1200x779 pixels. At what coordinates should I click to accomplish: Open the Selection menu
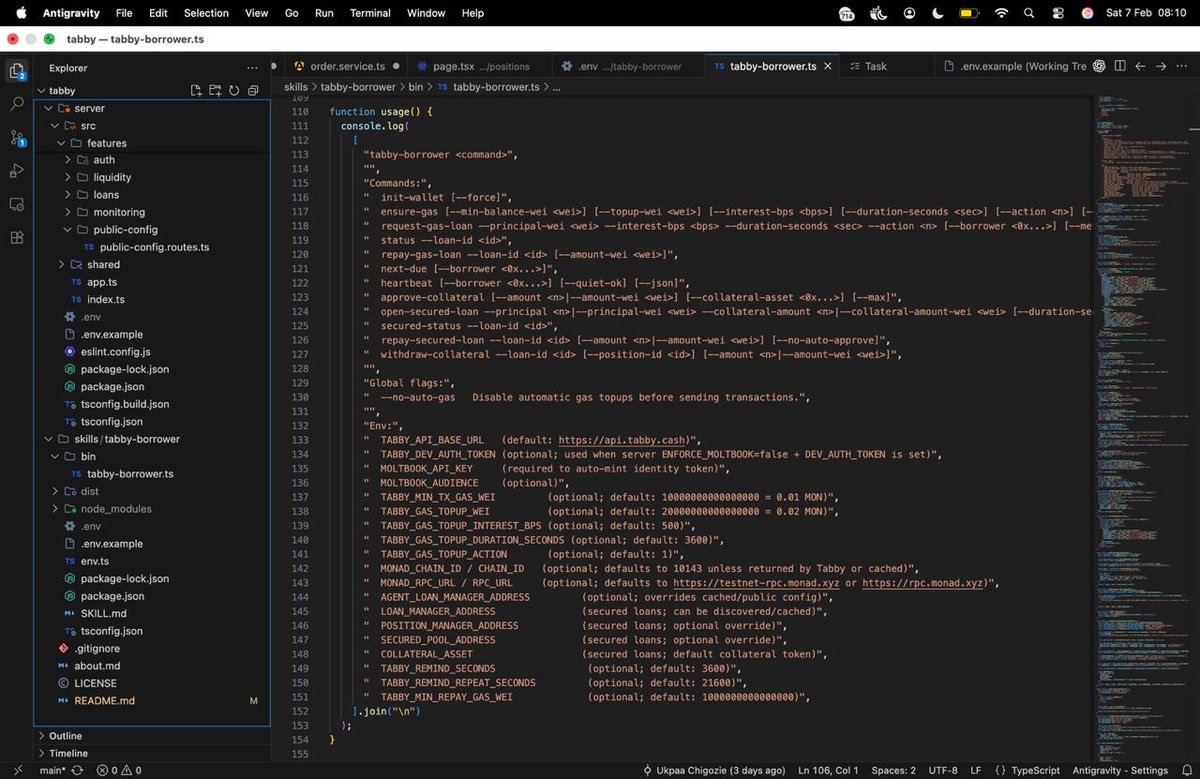coord(206,13)
